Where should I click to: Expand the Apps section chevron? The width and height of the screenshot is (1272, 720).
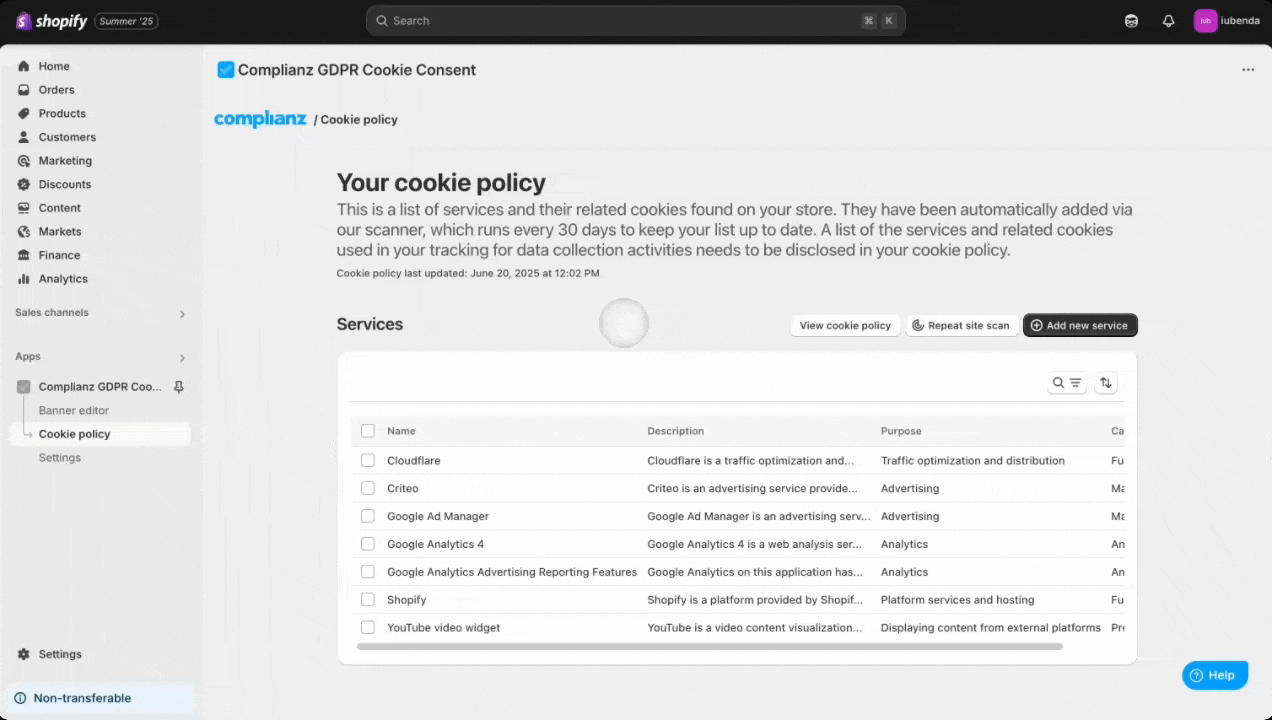click(182, 358)
